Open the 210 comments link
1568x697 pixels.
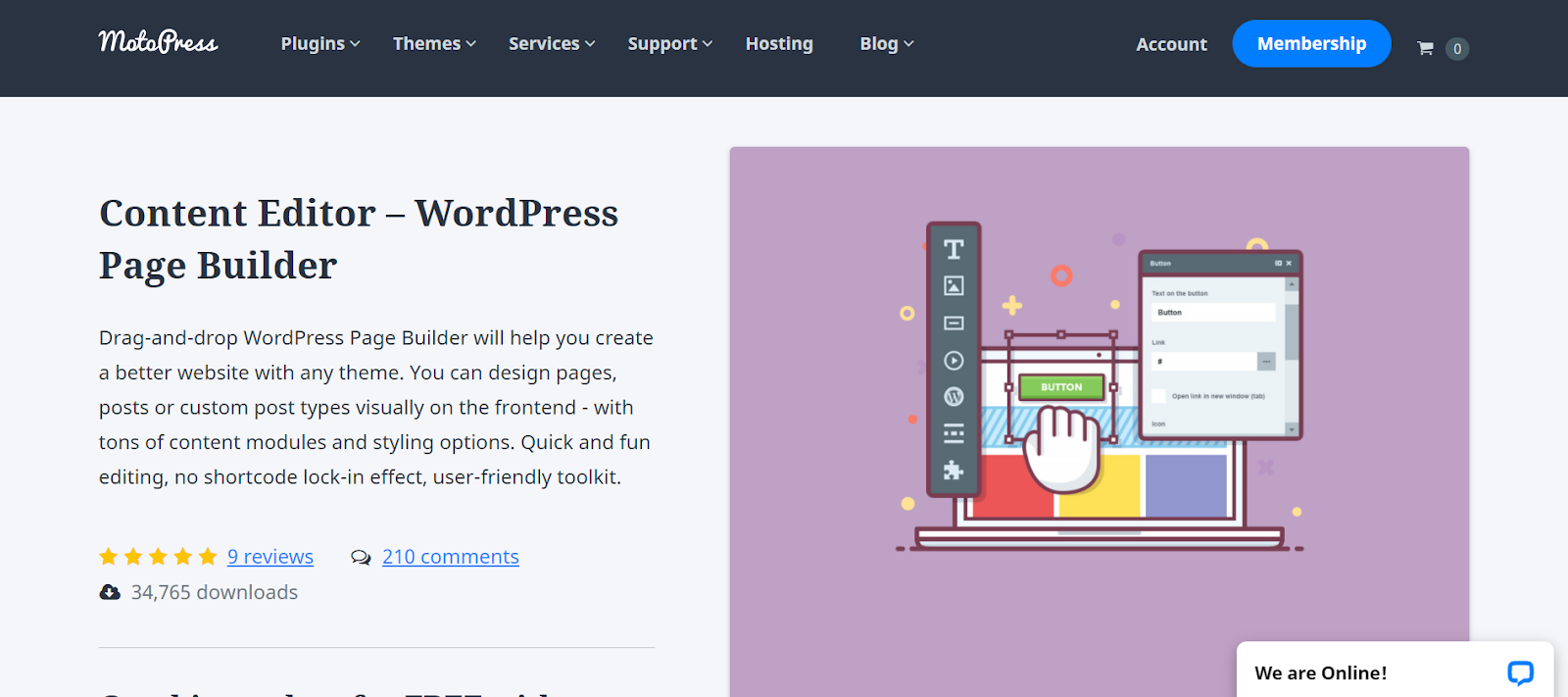451,557
